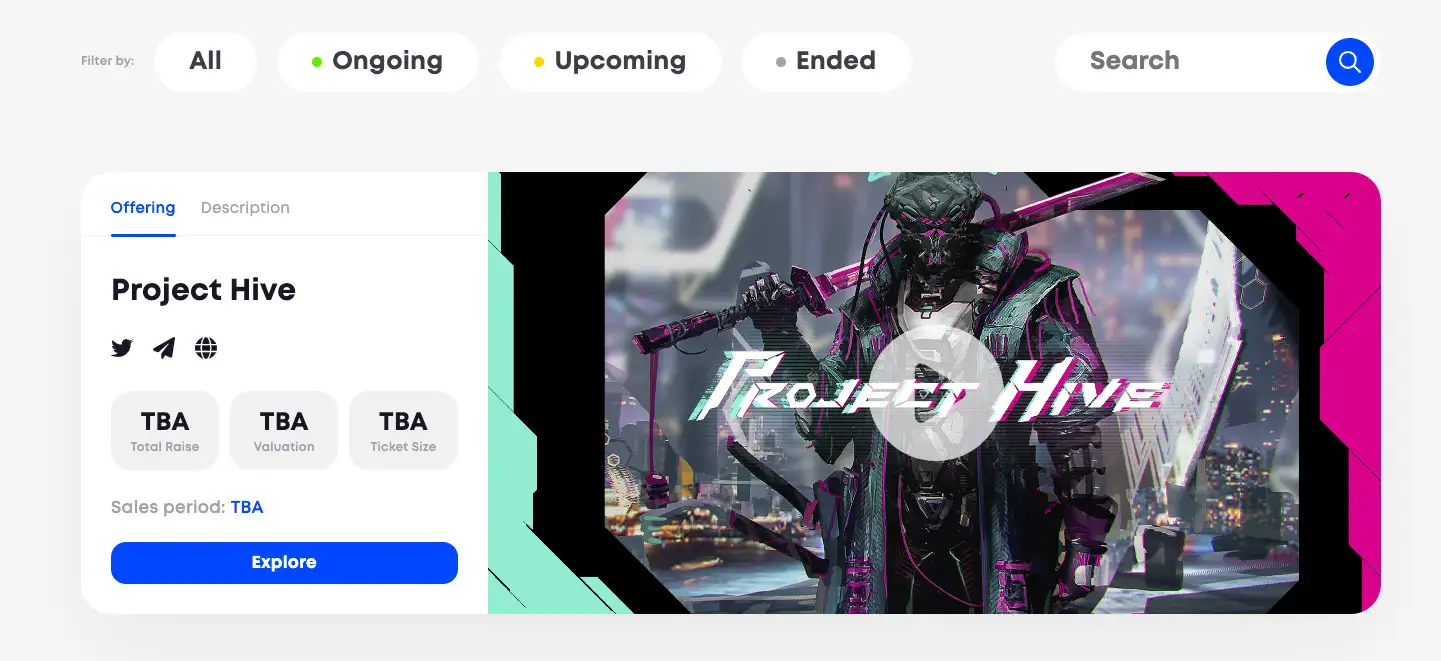
Task: Filter offerings by Upcoming
Action: [610, 61]
